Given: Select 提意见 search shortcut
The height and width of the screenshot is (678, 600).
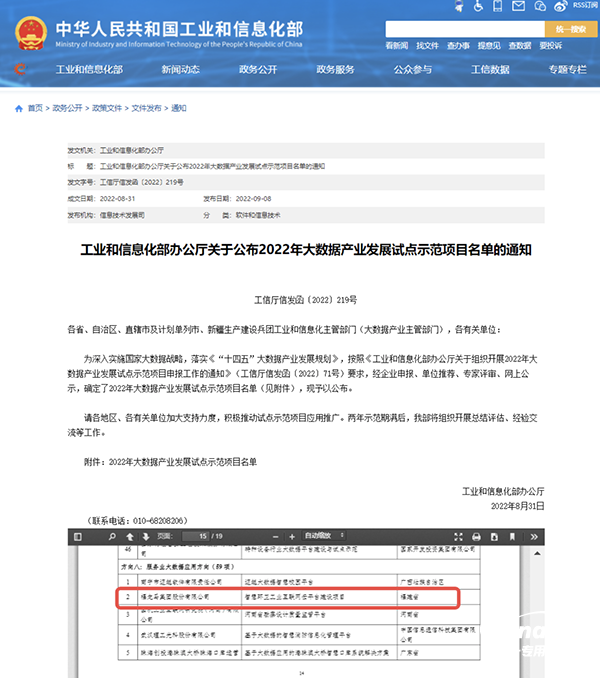Looking at the screenshot, I should pyautogui.click(x=489, y=45).
